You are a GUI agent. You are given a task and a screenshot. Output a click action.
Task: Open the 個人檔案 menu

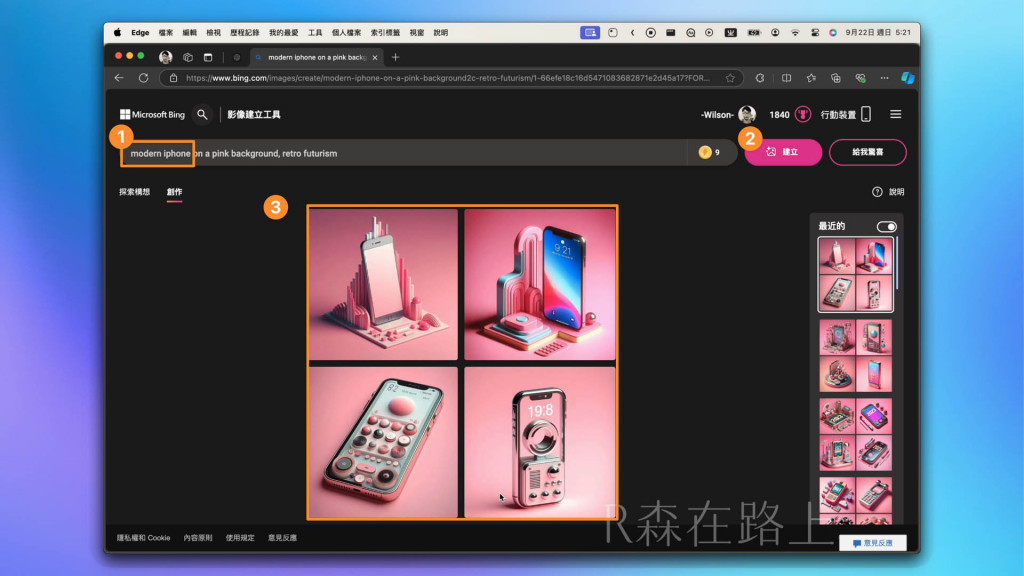click(x=346, y=32)
